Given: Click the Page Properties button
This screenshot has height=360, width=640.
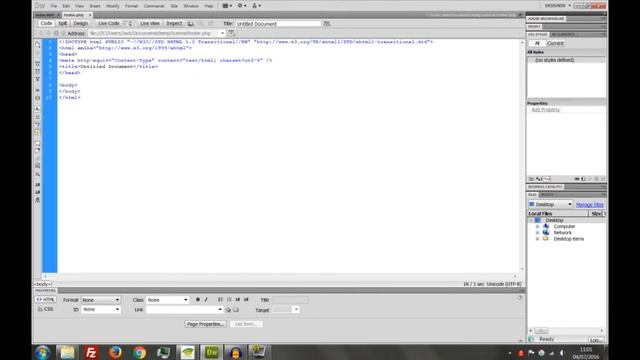Looking at the screenshot, I should tap(205, 324).
